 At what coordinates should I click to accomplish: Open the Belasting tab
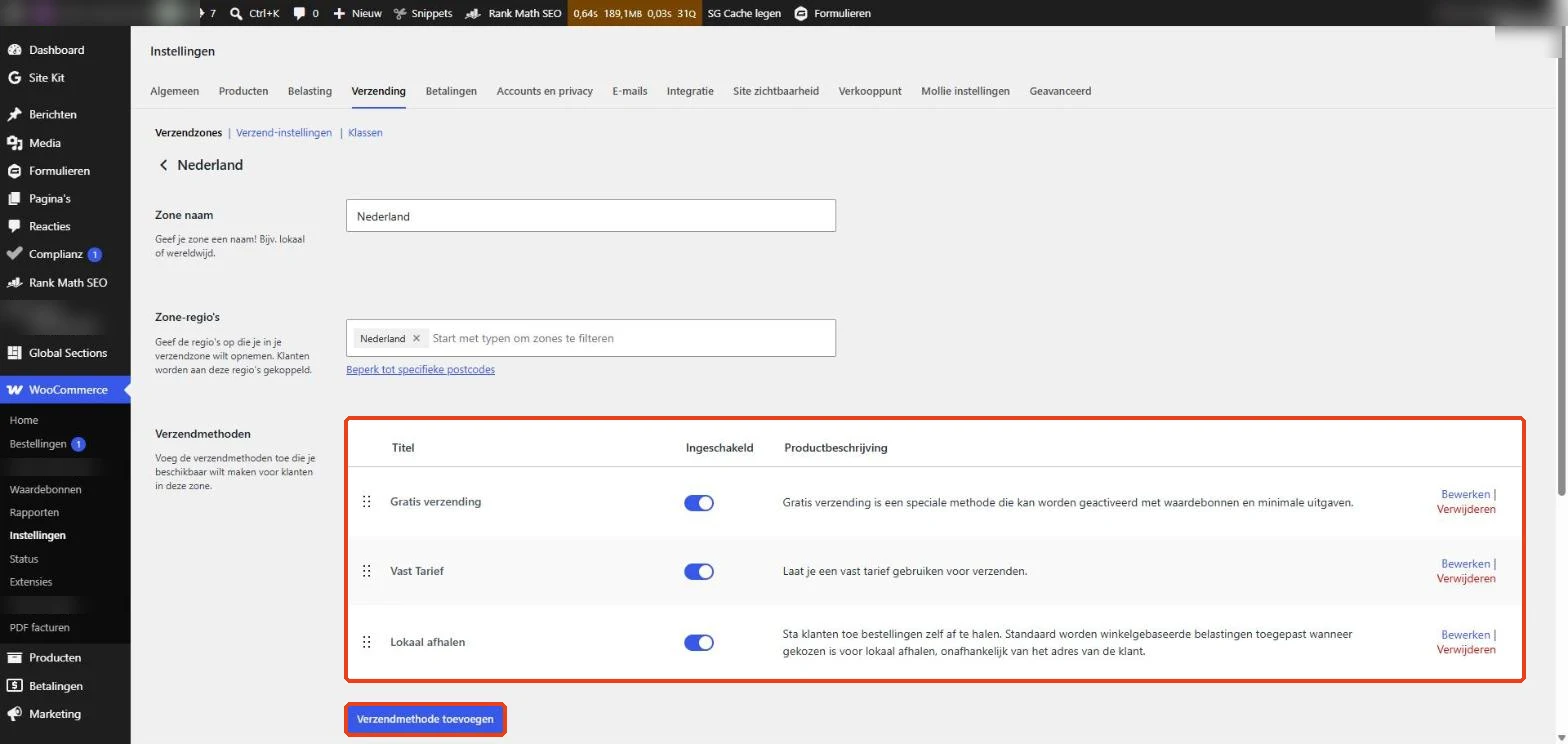point(310,91)
